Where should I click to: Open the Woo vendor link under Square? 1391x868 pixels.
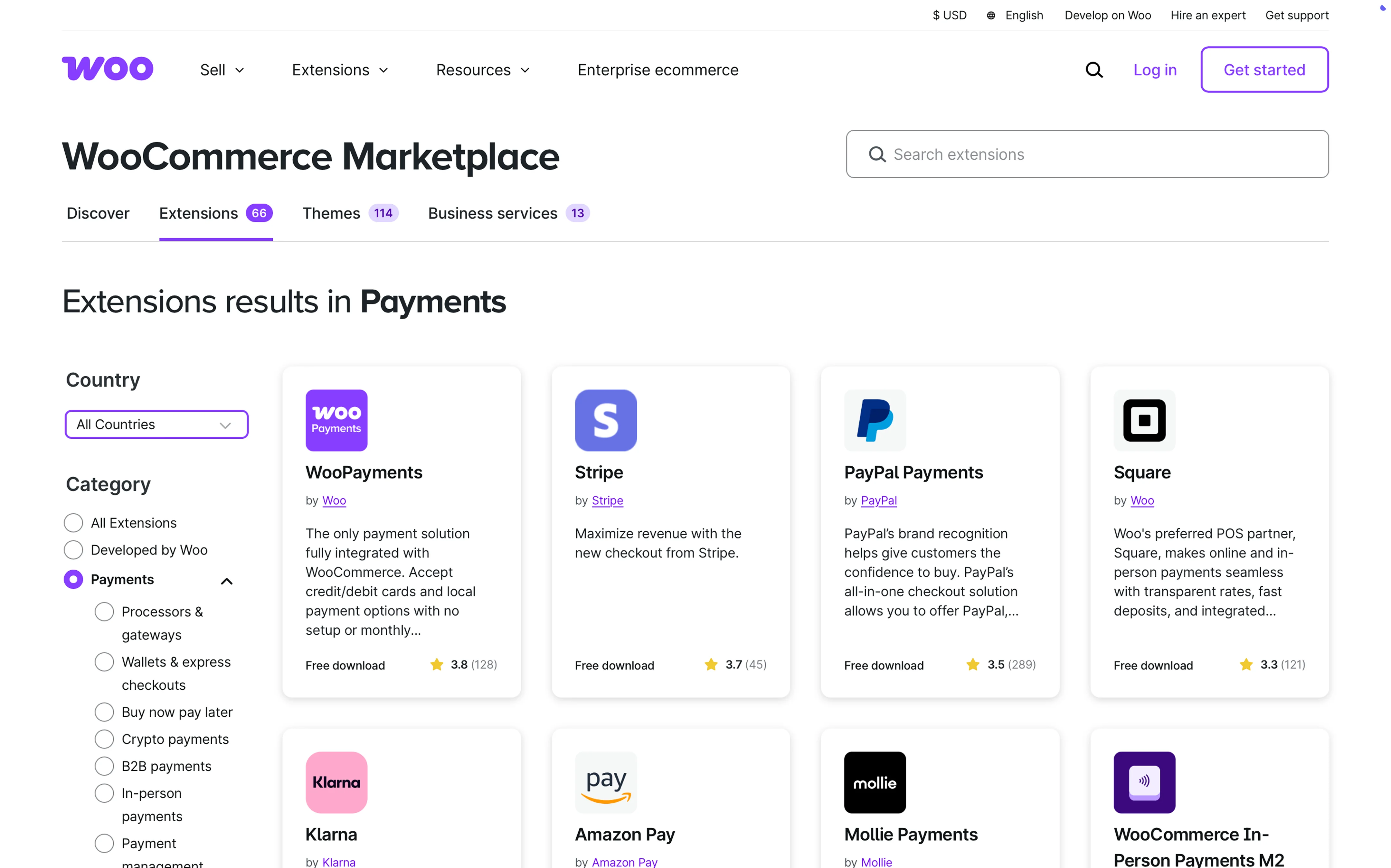click(1142, 500)
